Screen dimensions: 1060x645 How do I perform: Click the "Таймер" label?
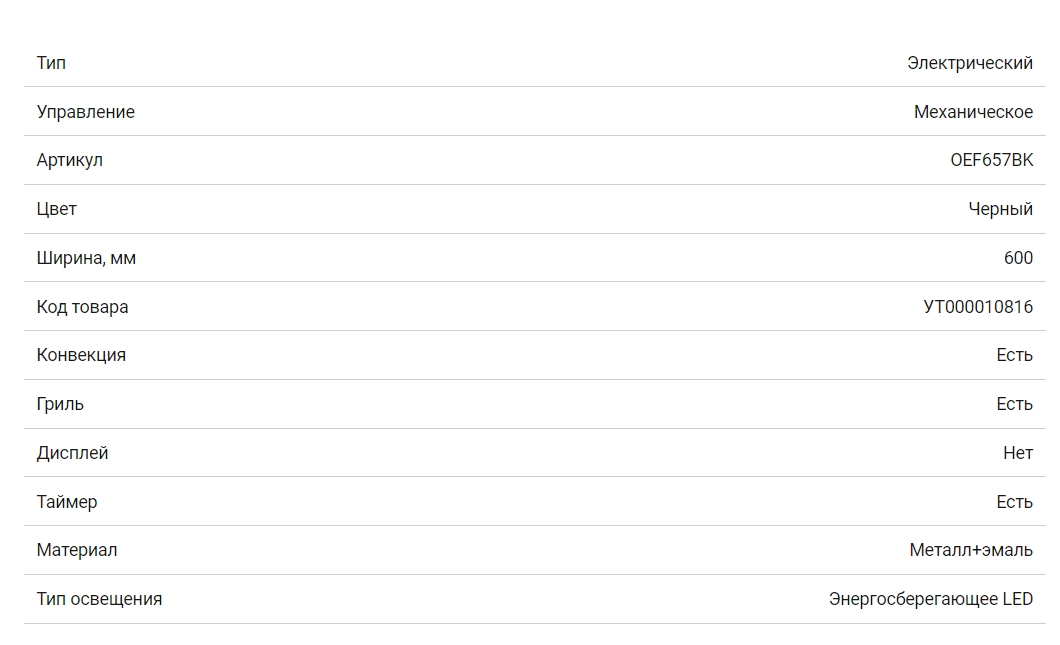[67, 502]
